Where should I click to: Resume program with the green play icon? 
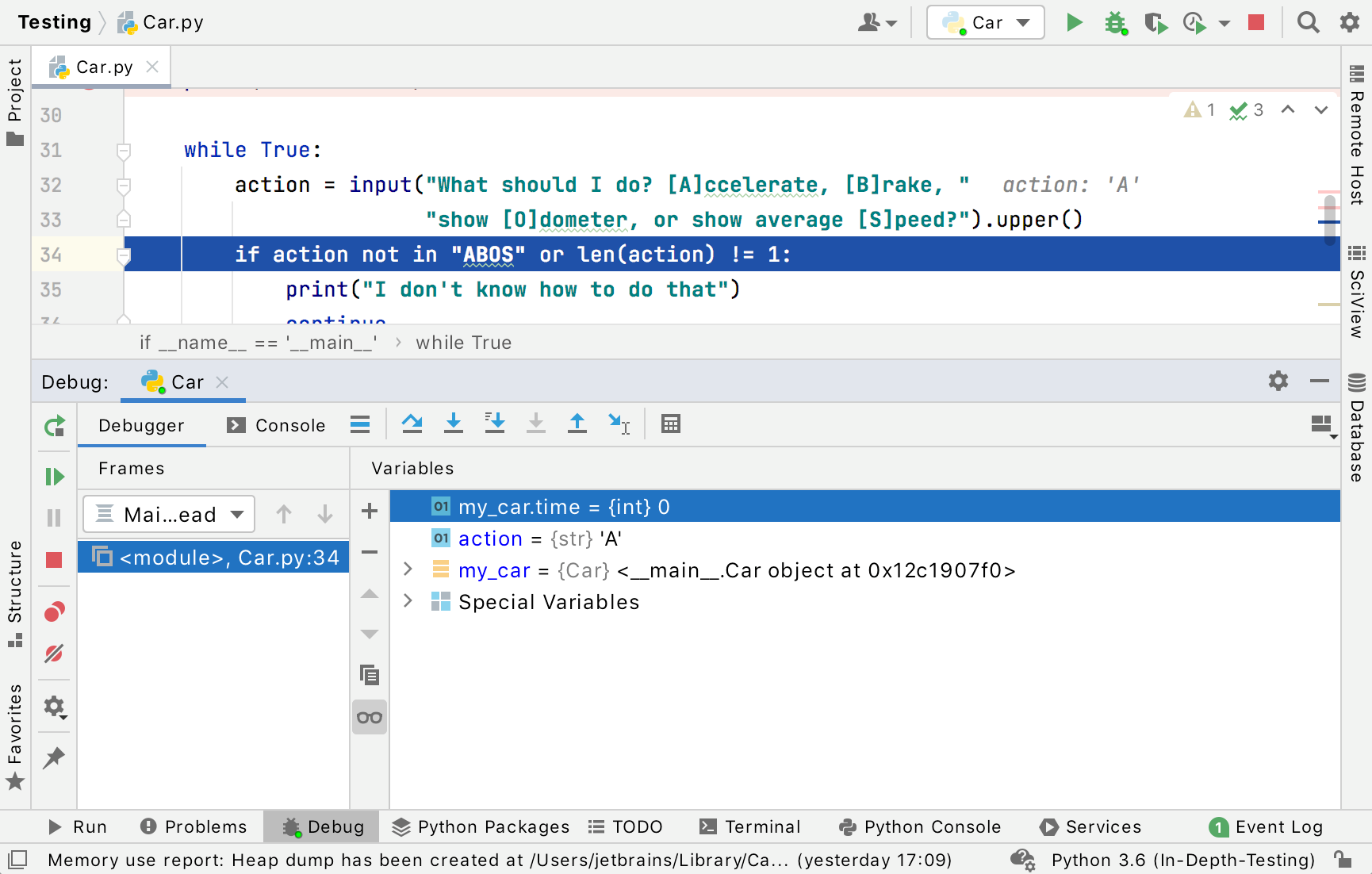pyautogui.click(x=54, y=477)
